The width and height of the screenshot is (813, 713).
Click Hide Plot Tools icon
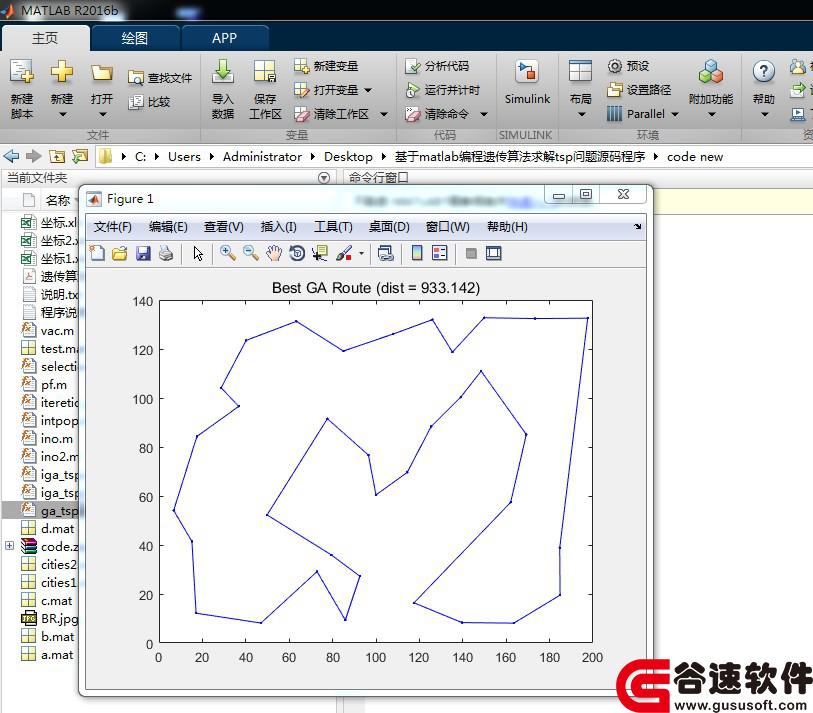pyautogui.click(x=471, y=253)
